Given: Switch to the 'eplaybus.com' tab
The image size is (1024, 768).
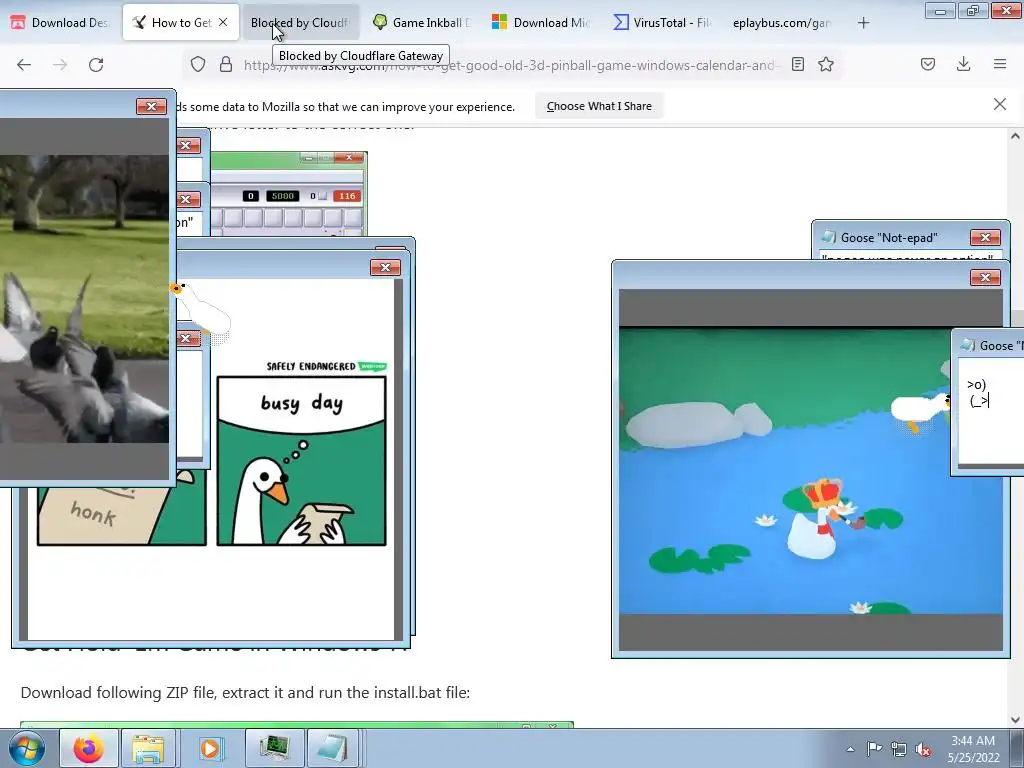Looking at the screenshot, I should coord(782,23).
